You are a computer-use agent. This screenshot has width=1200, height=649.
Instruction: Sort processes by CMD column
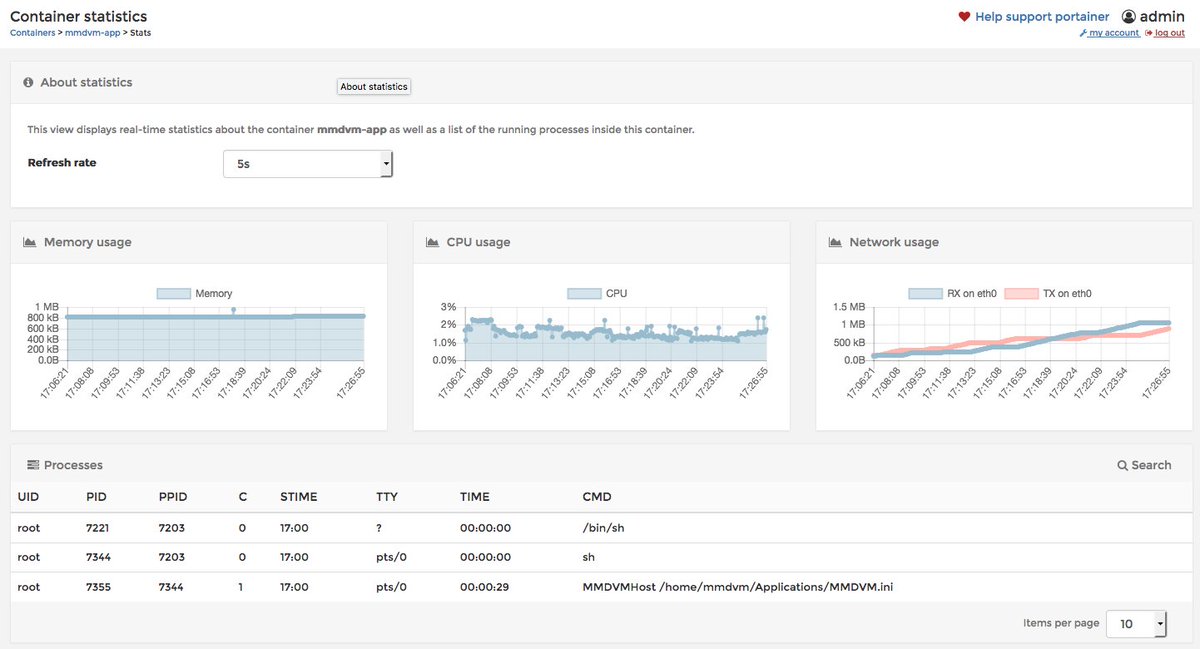point(597,496)
